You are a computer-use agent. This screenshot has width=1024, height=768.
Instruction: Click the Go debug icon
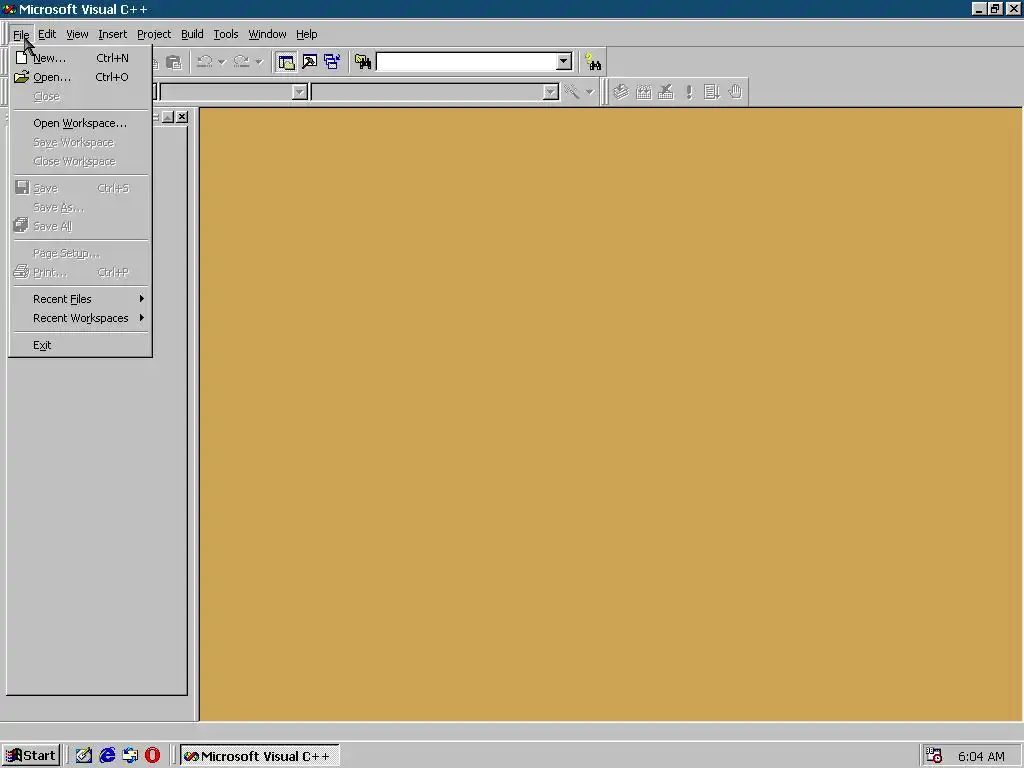click(x=712, y=92)
